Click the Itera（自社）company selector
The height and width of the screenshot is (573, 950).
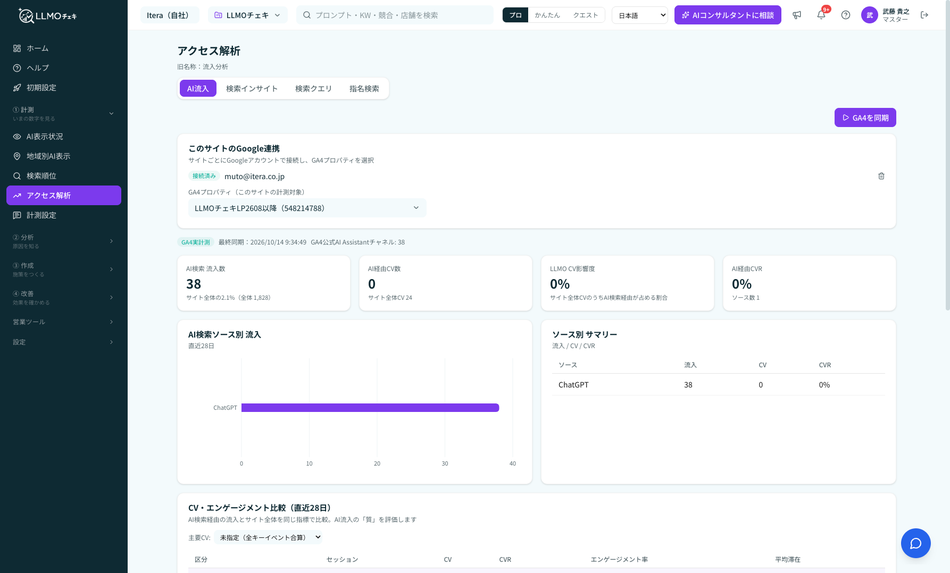point(169,15)
